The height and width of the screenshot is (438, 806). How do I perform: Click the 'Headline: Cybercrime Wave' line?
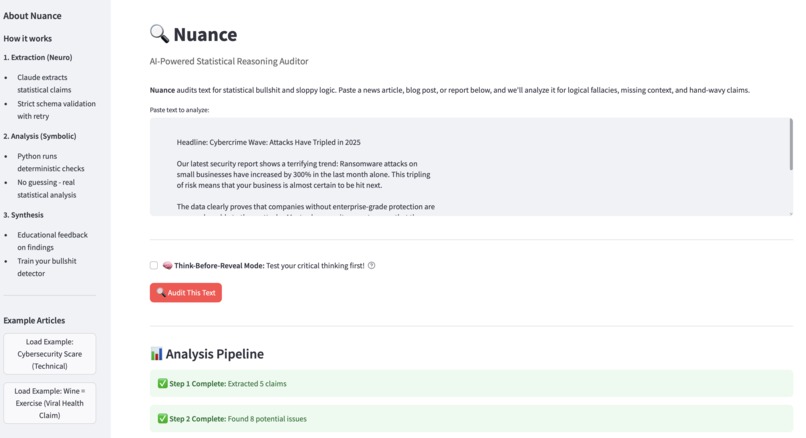click(x=268, y=142)
